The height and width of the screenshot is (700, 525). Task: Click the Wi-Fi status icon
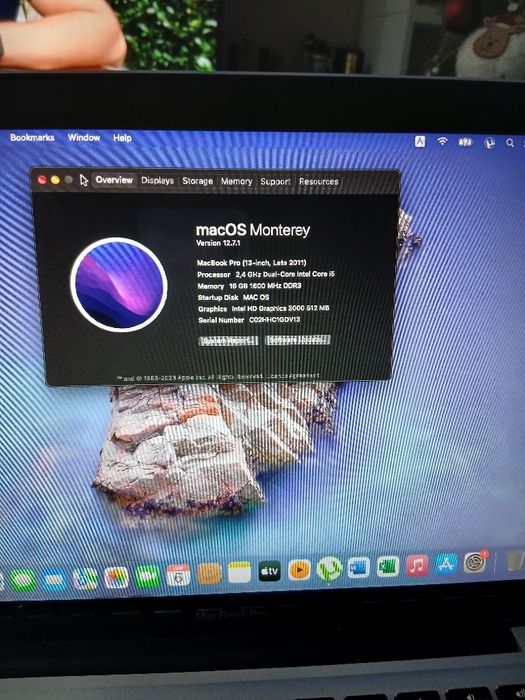click(442, 142)
